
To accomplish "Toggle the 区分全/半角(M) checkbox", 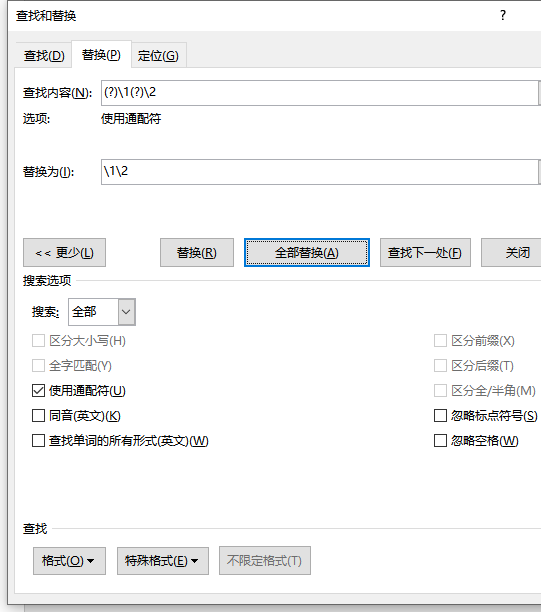I will tap(440, 391).
